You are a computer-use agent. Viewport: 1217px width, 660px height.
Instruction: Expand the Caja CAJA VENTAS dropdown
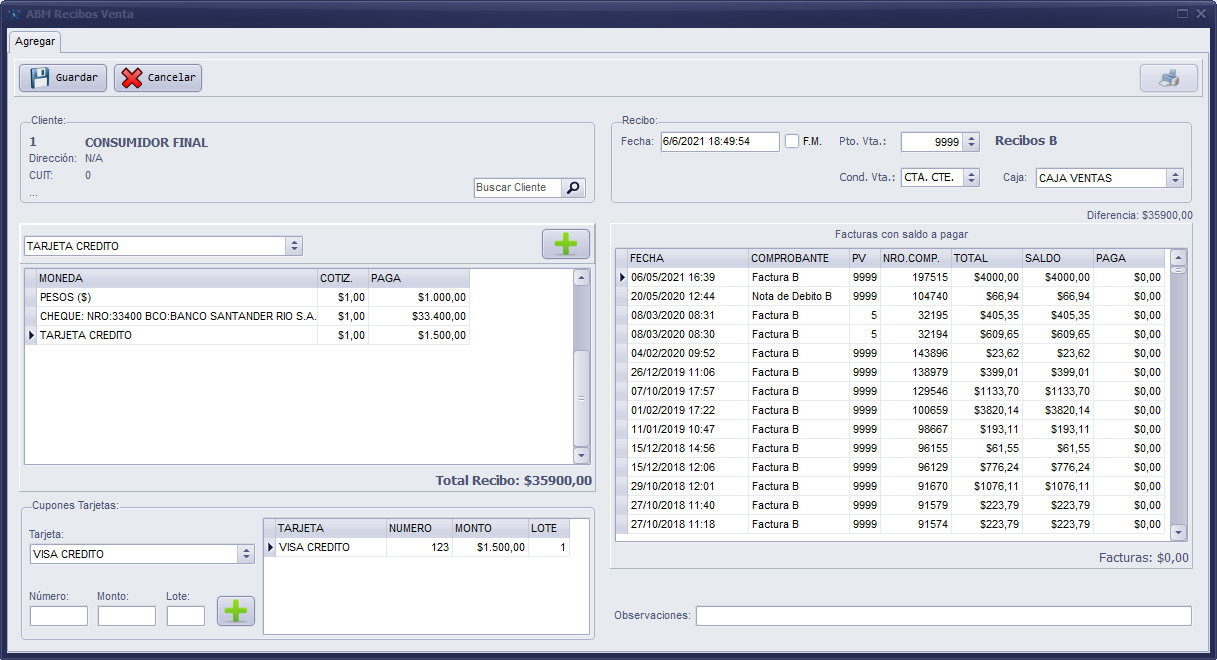pos(1175,178)
